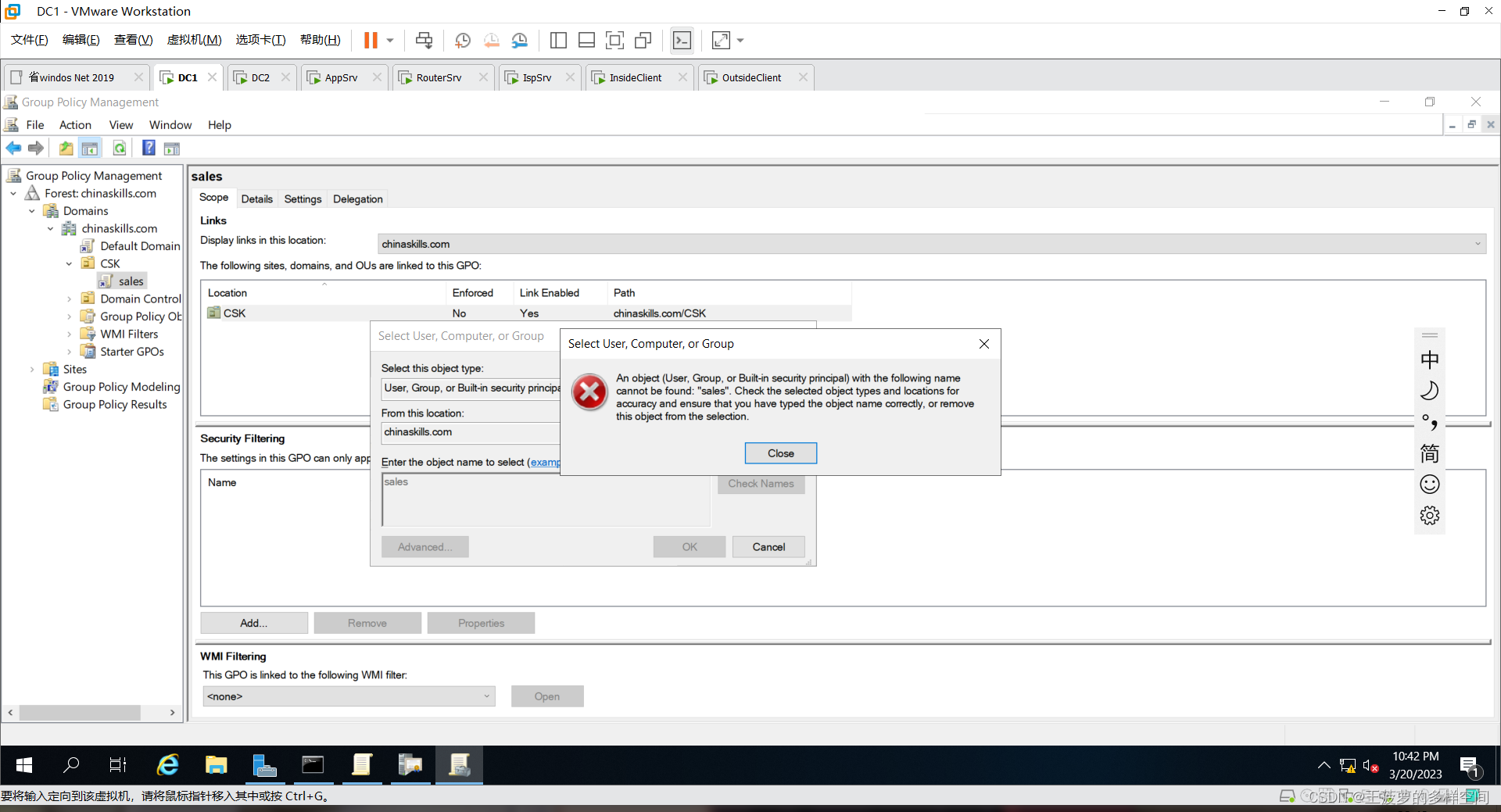Click VMware stretch guest display icon
1501x812 pixels.
pyautogui.click(x=721, y=40)
